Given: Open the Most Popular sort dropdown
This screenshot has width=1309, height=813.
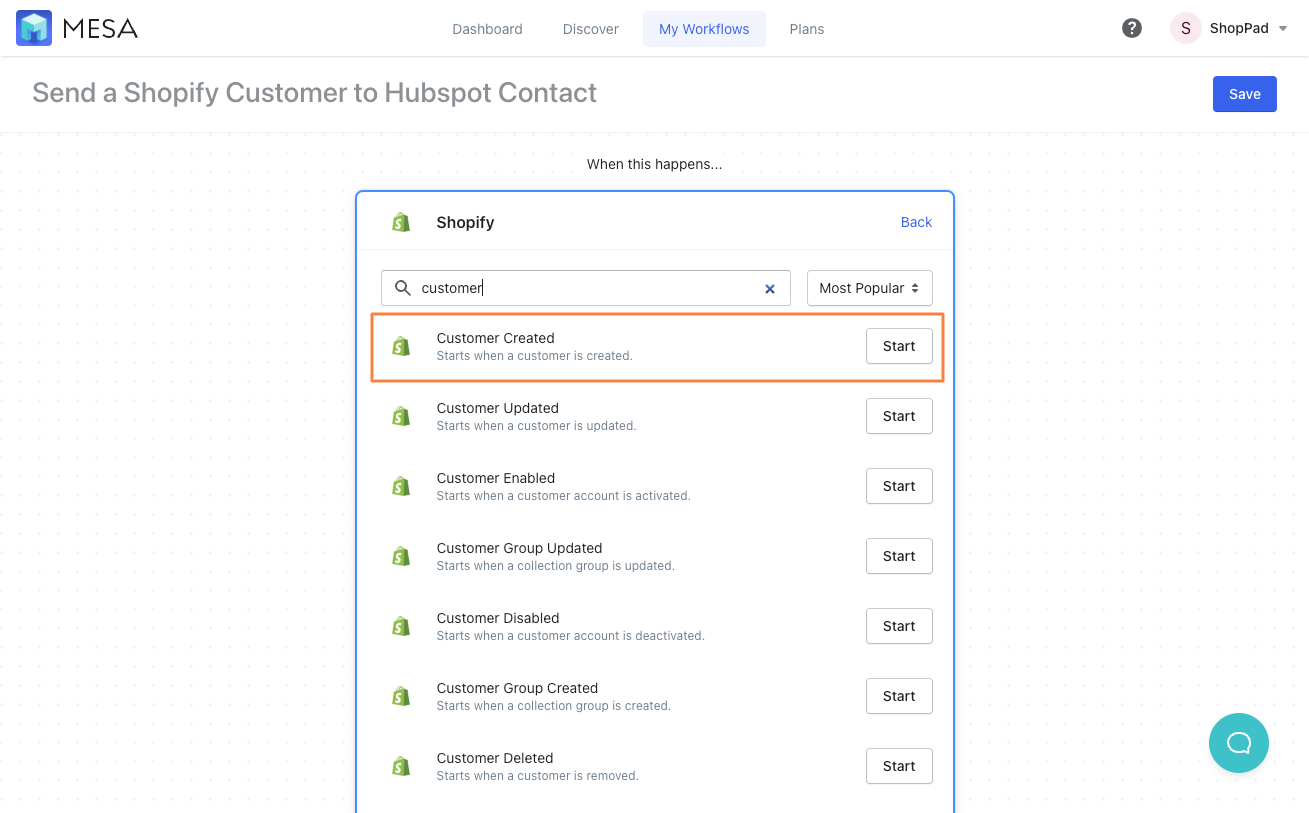Looking at the screenshot, I should [869, 288].
